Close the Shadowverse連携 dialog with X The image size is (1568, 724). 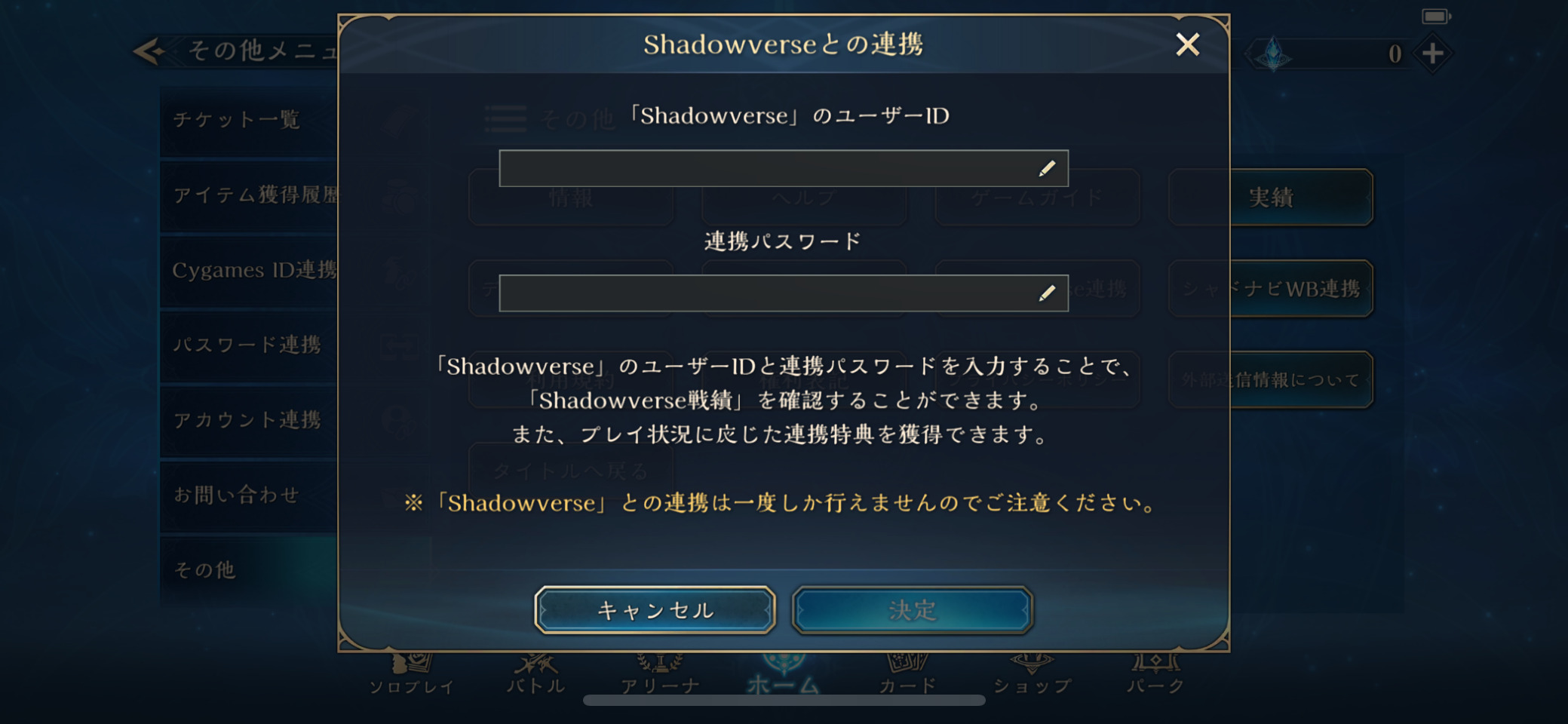coord(1188,44)
